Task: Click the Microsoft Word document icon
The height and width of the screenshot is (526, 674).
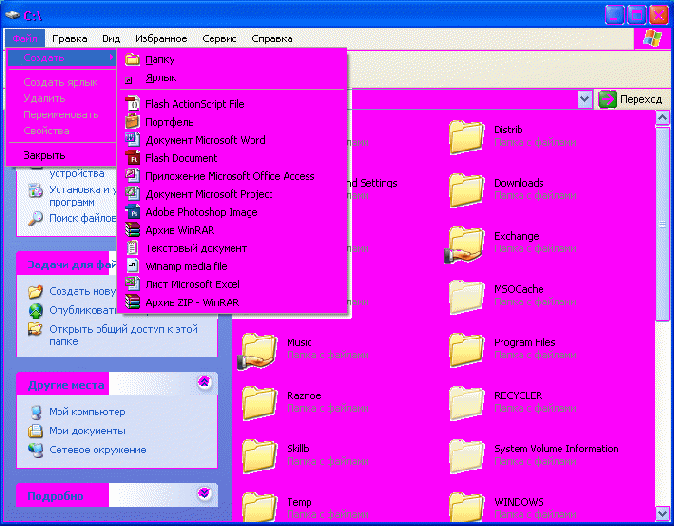Action: pyautogui.click(x=132, y=140)
